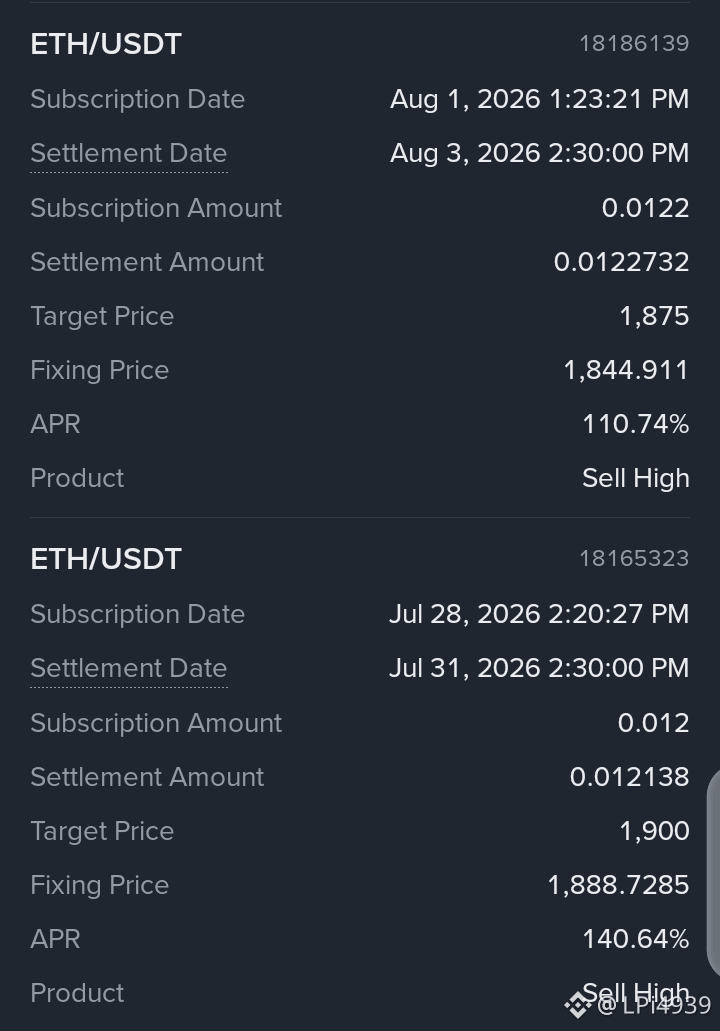Click the Jul 28, 2026 subscription date
The height and width of the screenshot is (1031, 720).
click(539, 614)
